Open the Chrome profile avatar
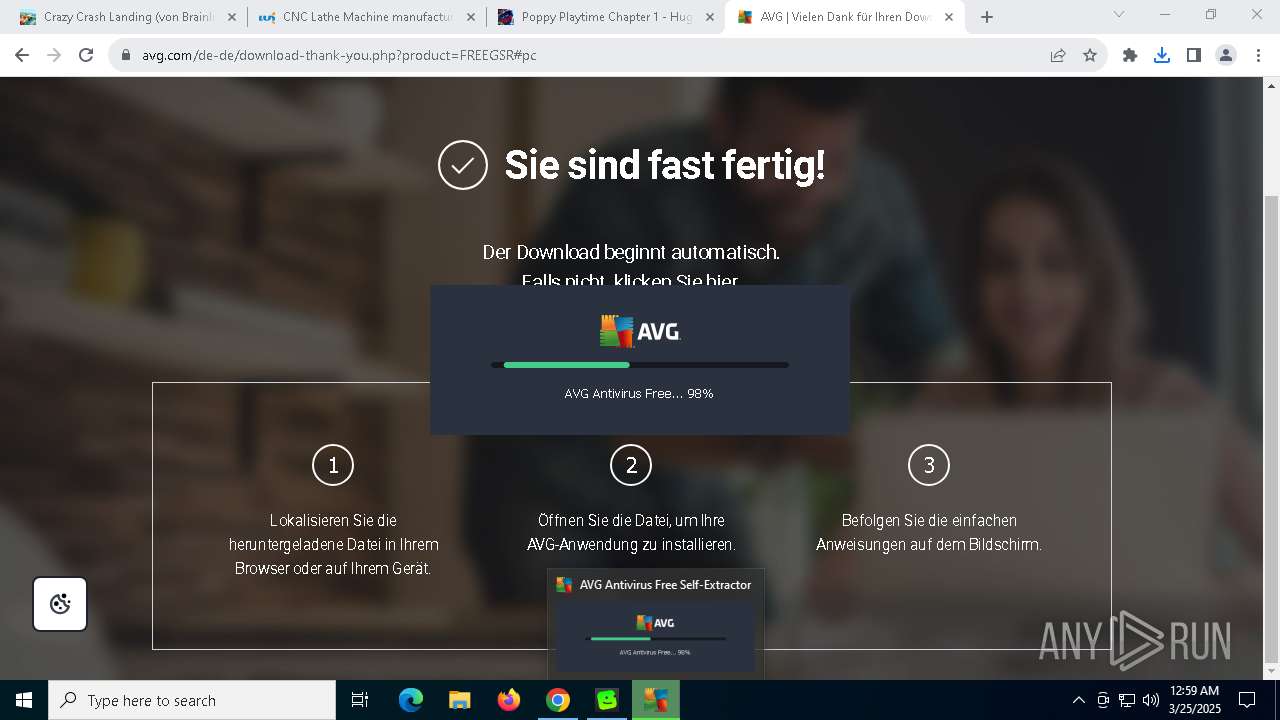Viewport: 1280px width, 720px height. point(1226,55)
